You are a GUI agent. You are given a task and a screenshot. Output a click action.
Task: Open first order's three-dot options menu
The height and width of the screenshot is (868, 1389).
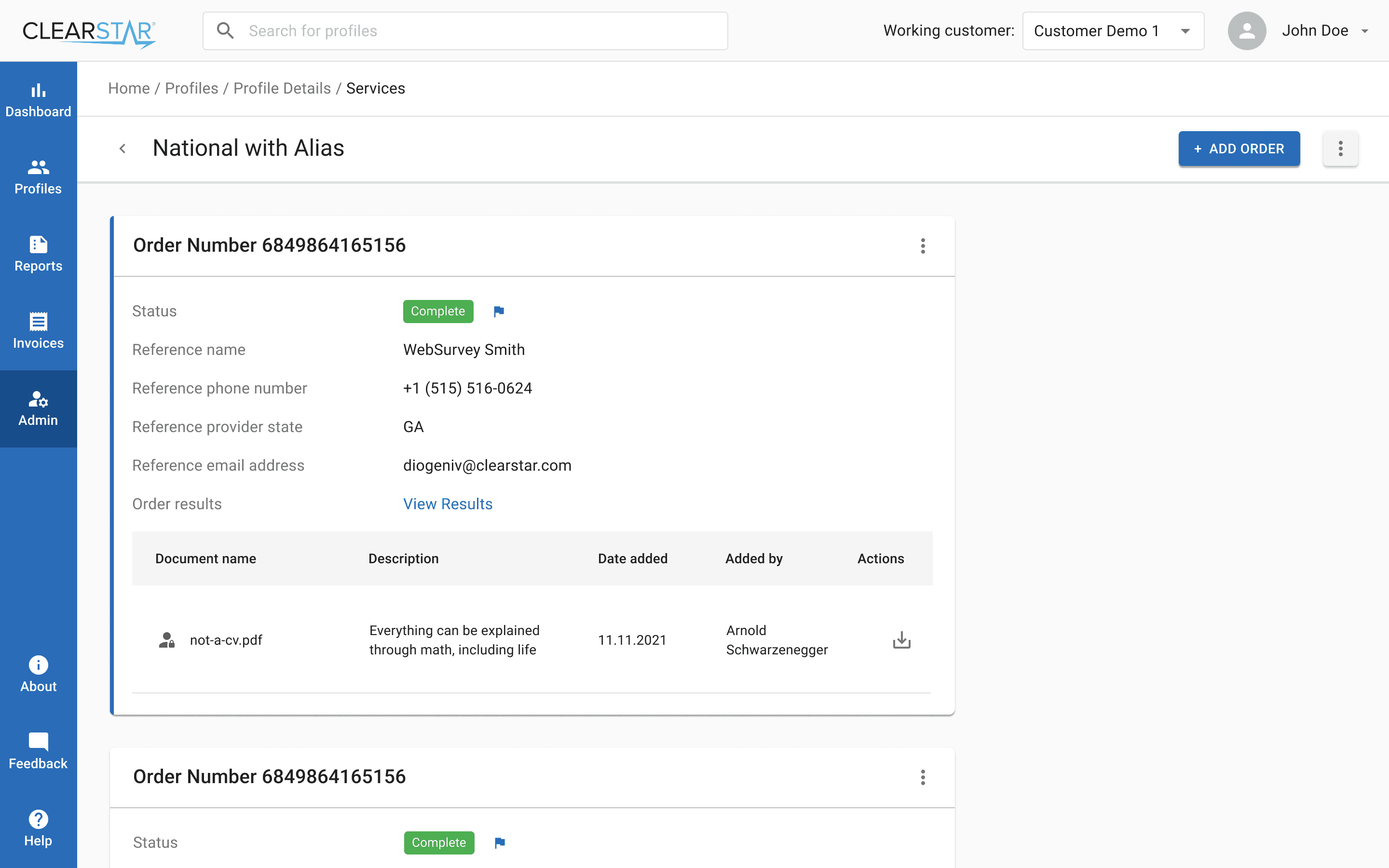(922, 246)
